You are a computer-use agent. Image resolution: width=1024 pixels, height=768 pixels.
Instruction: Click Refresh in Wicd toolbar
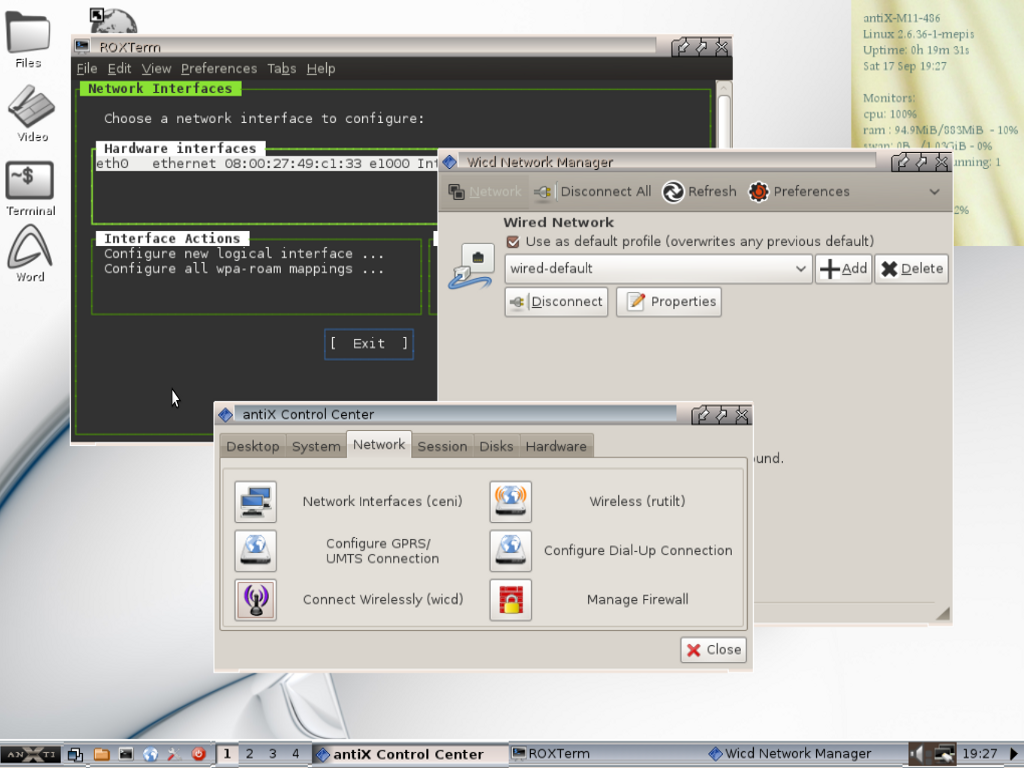(699, 191)
